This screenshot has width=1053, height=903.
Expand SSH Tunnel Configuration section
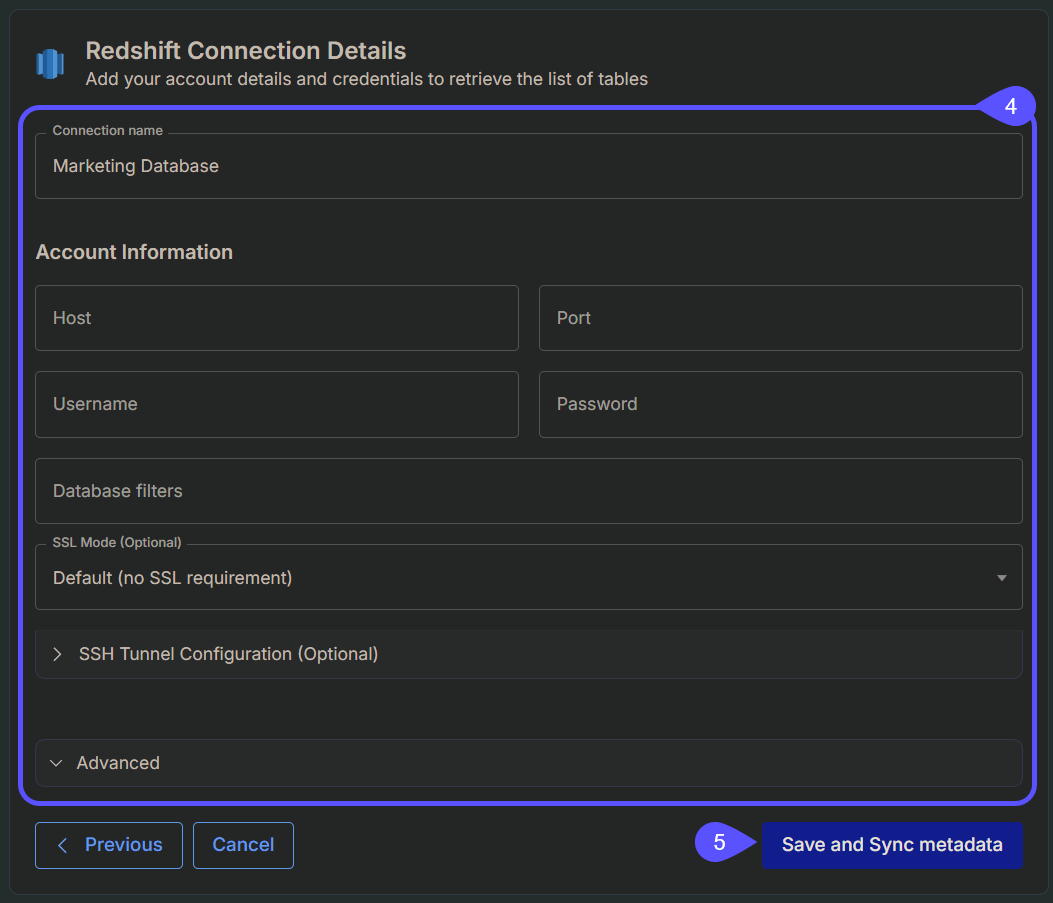(529, 654)
